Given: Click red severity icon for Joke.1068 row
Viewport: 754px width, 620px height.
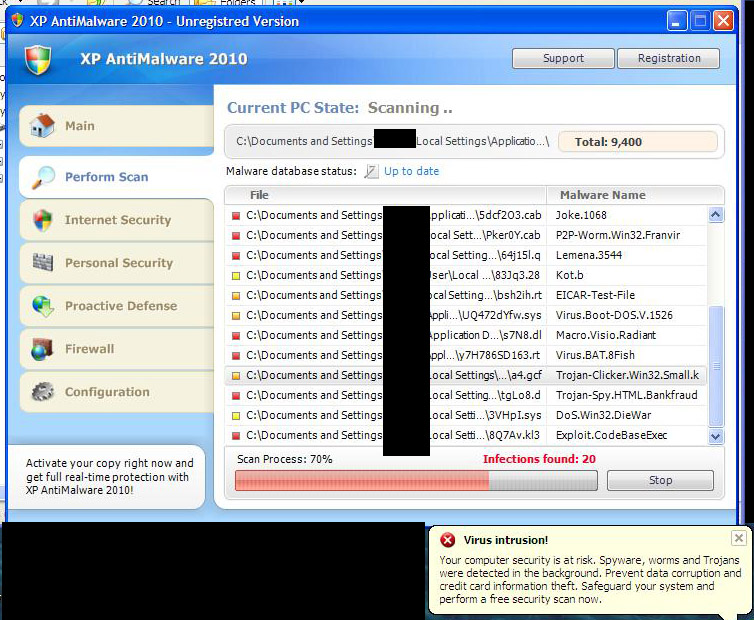Looking at the screenshot, I should click(x=236, y=216).
